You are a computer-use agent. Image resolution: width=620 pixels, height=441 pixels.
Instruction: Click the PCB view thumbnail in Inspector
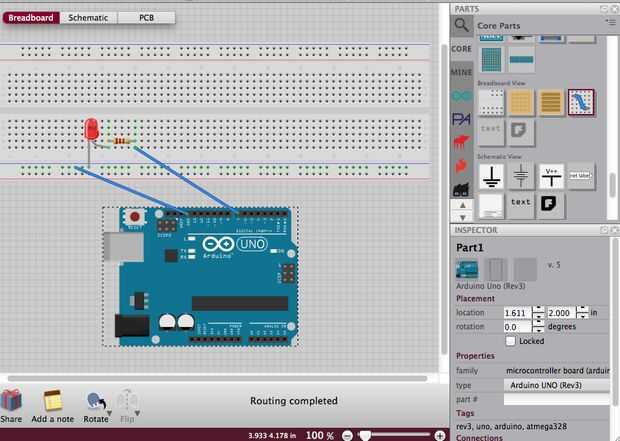point(525,269)
